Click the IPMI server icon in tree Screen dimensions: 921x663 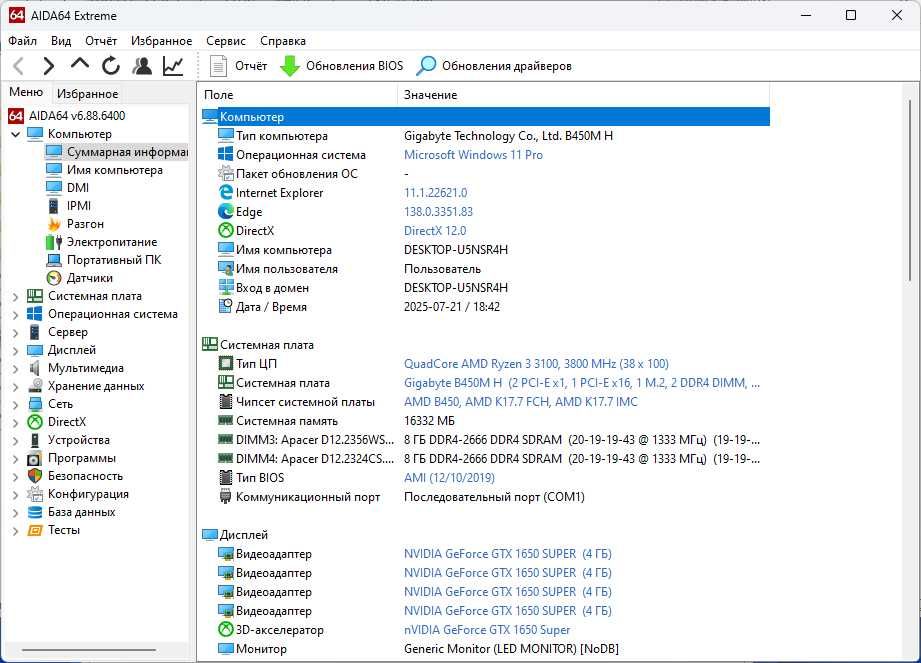pos(53,206)
